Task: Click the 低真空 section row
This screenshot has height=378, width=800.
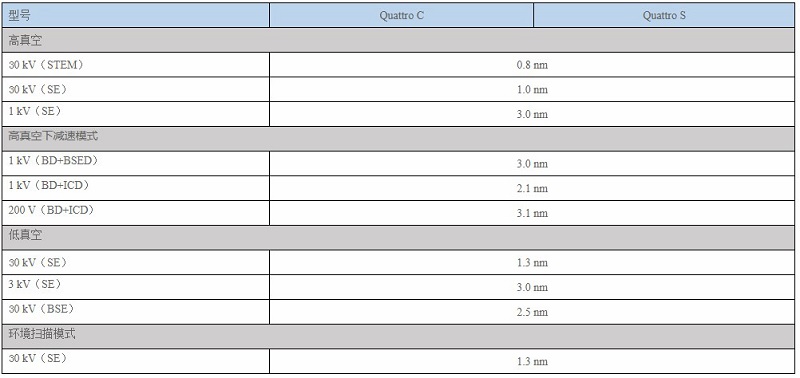Action: (x=398, y=238)
